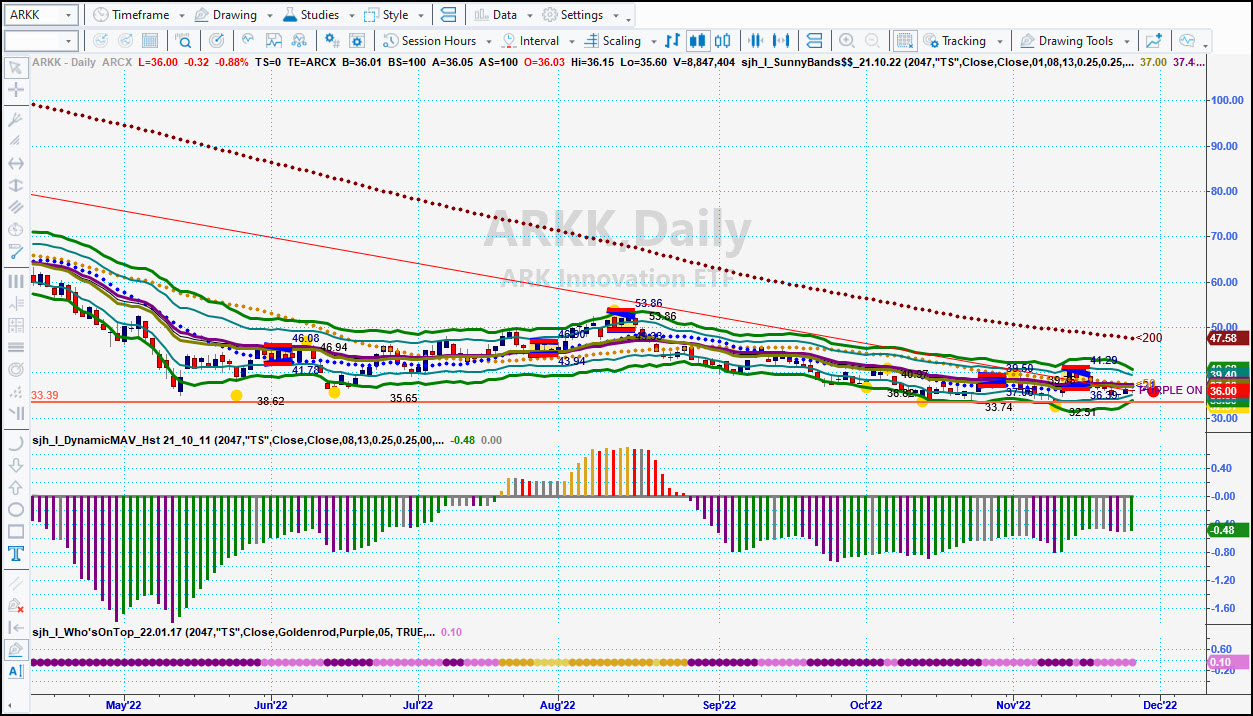1253x716 pixels.
Task: Click the gear with hash icon
Action: click(x=331, y=41)
